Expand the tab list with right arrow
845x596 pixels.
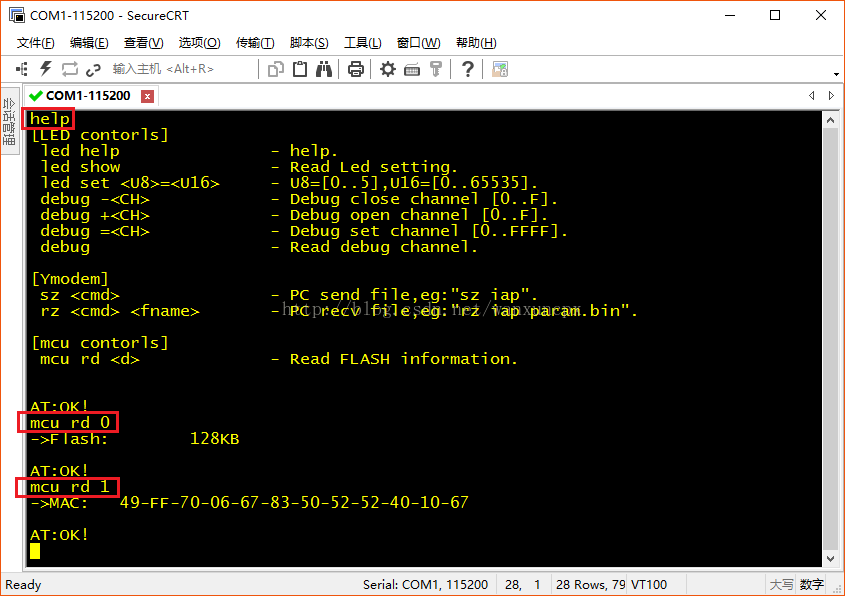(x=830, y=95)
